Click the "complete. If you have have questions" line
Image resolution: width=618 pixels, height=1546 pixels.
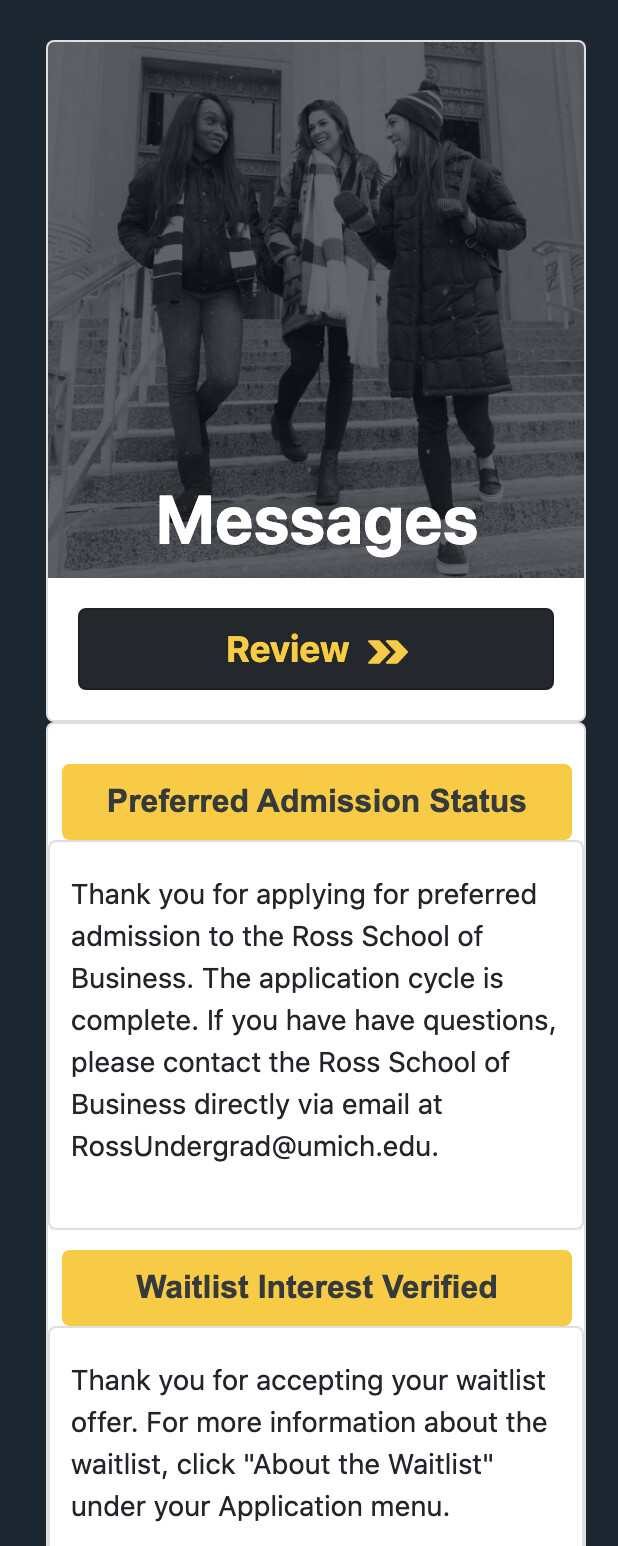tap(313, 1020)
